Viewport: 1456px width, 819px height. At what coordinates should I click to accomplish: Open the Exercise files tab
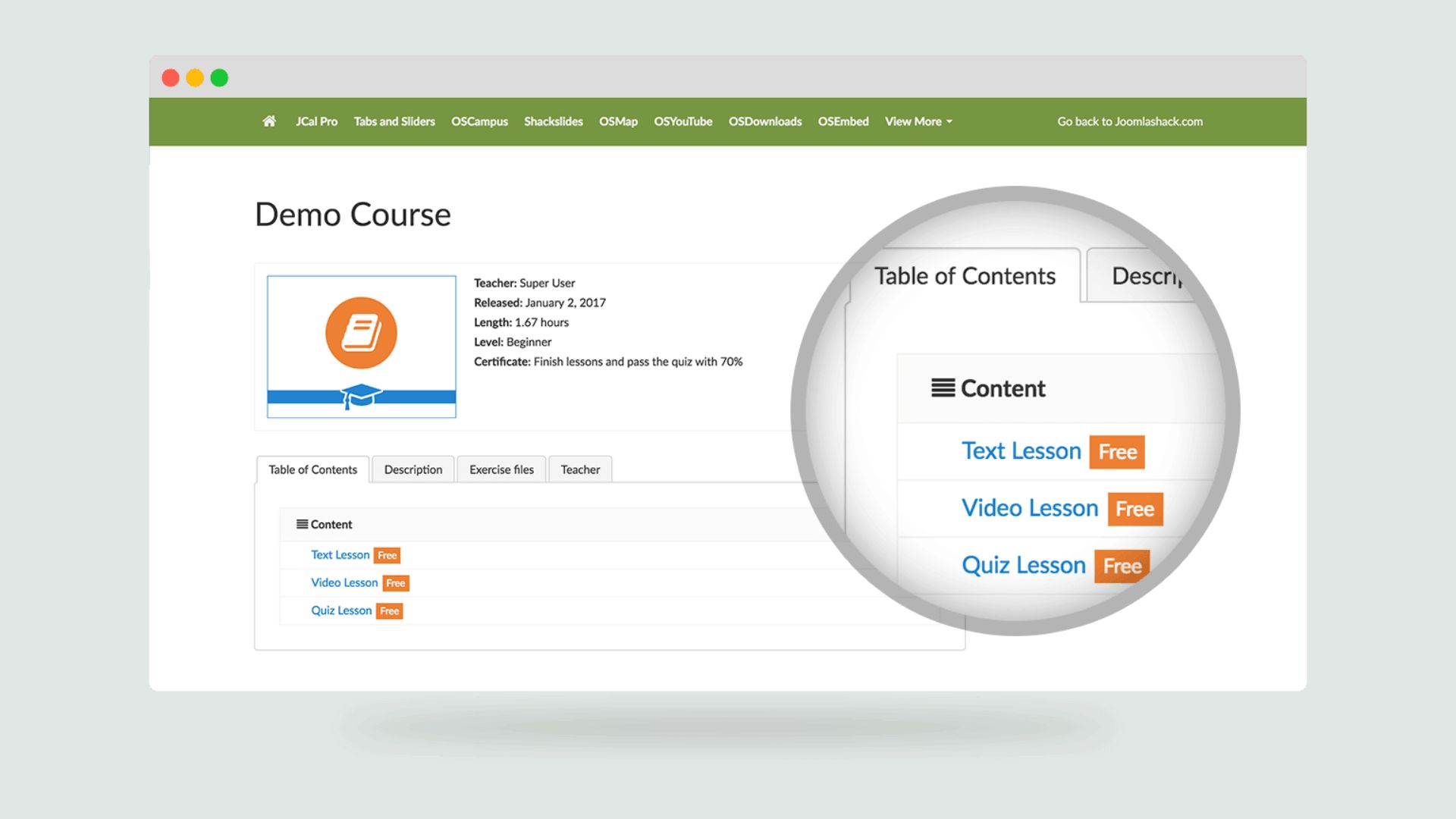[x=501, y=469]
